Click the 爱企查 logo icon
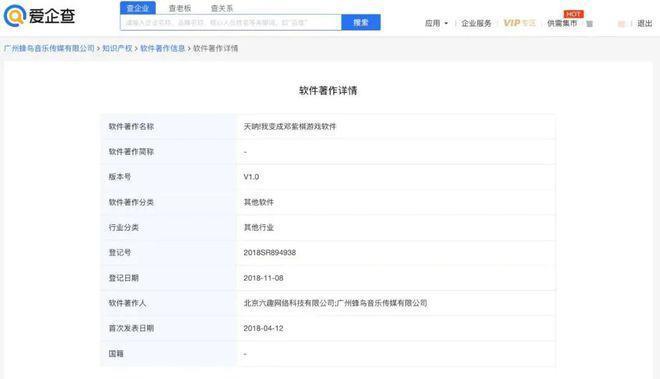Screen dimensions: 660x379 15,16
